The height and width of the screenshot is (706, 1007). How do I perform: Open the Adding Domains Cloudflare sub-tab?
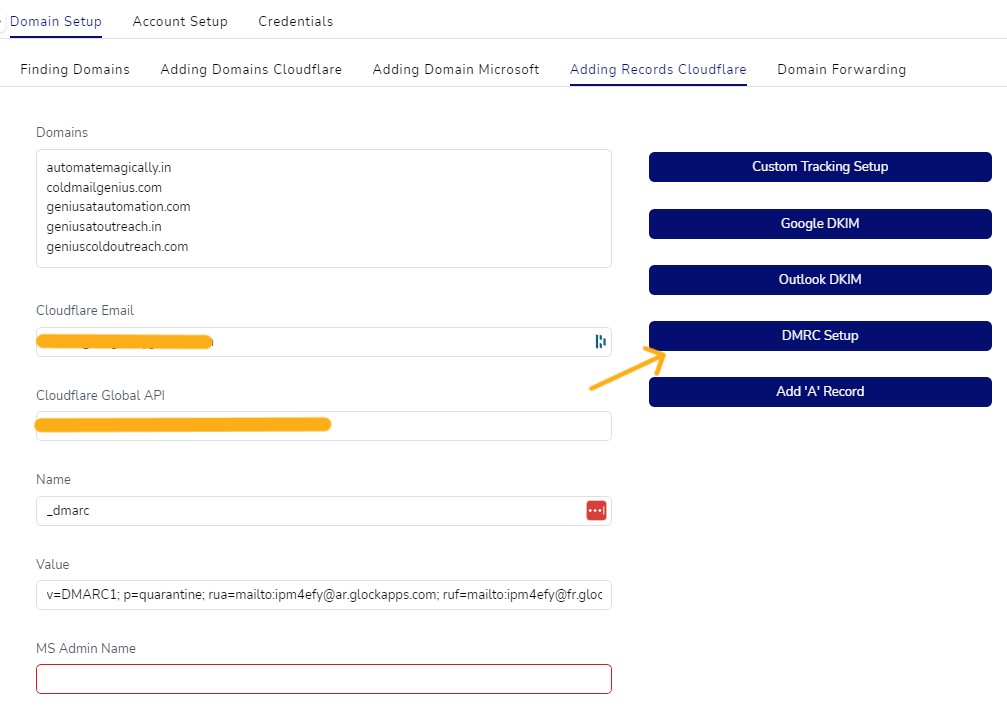[x=251, y=69]
